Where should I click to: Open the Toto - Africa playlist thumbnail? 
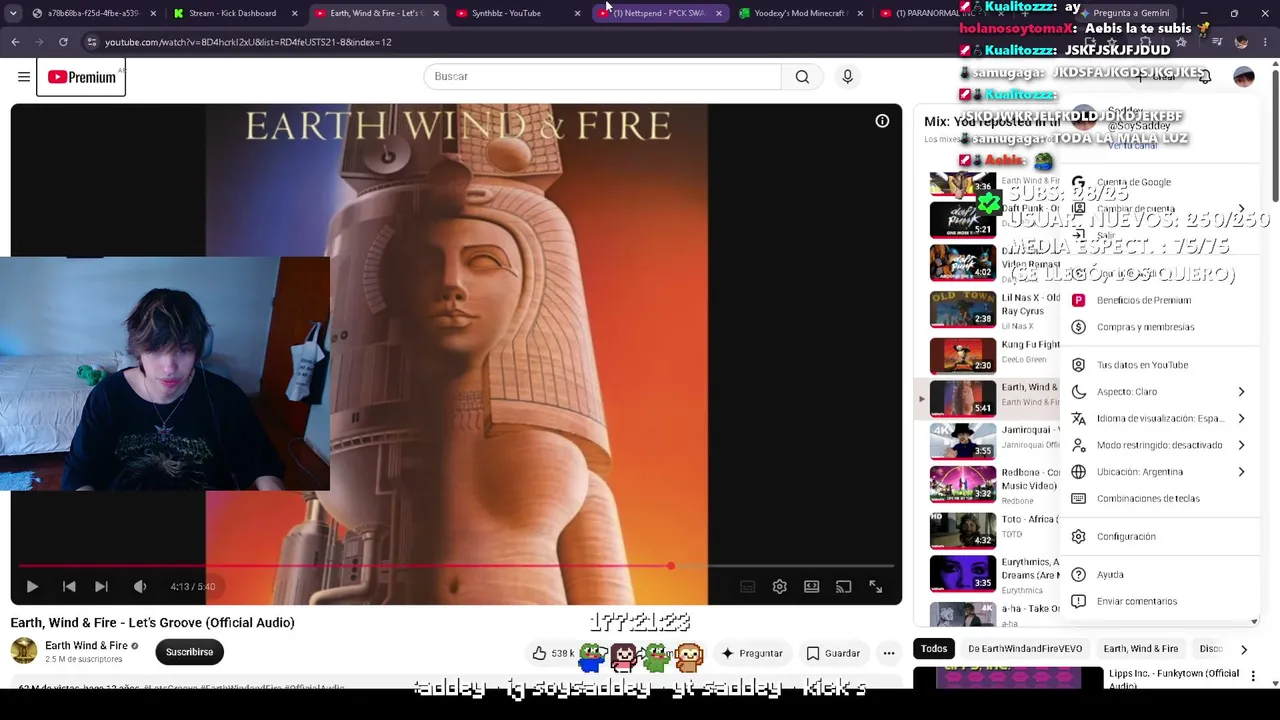963,530
